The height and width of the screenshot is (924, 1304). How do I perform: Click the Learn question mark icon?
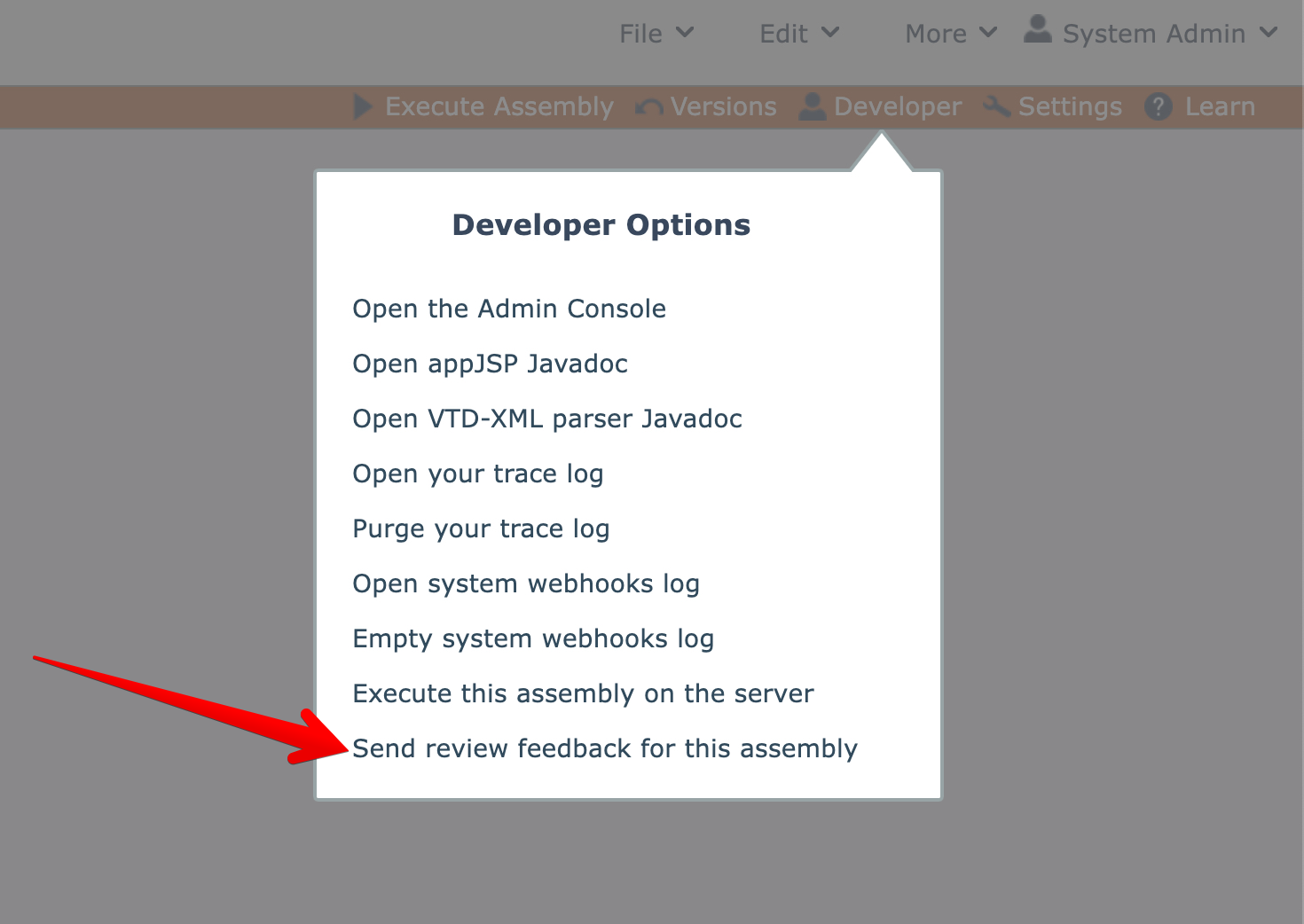point(1158,106)
